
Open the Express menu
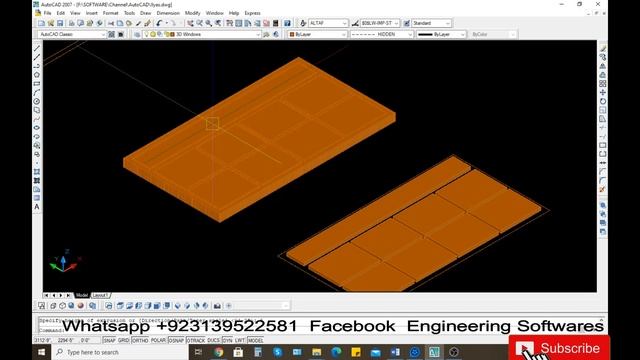click(252, 13)
